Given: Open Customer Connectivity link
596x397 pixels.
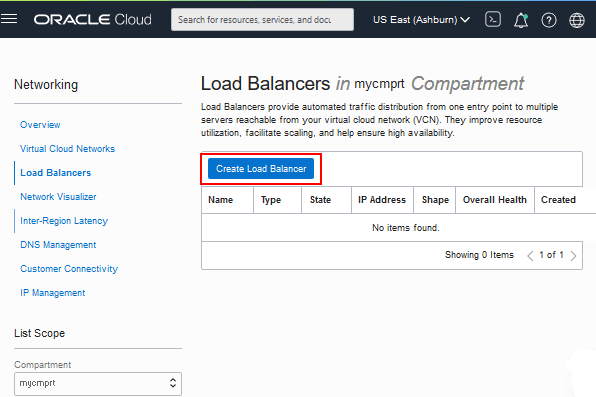Looking at the screenshot, I should pyautogui.click(x=69, y=268).
